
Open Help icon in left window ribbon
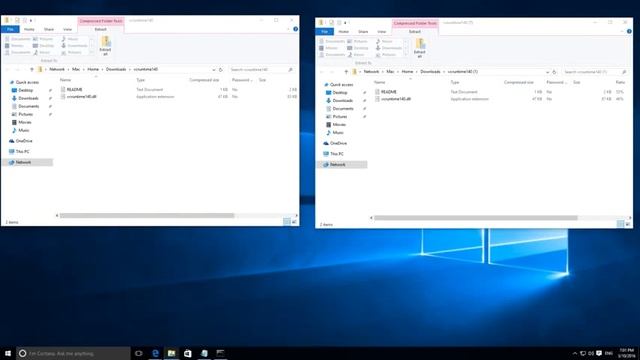(296, 29)
